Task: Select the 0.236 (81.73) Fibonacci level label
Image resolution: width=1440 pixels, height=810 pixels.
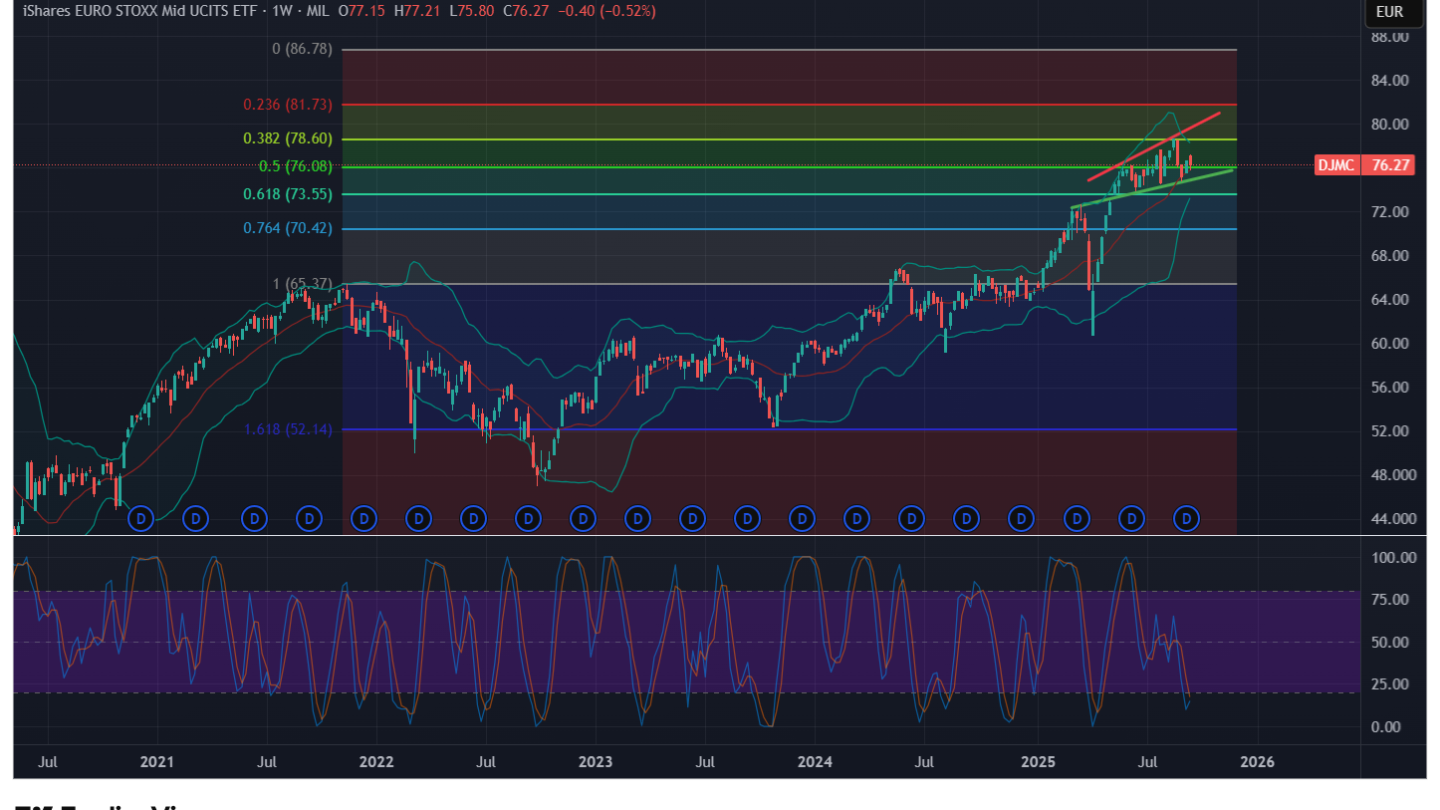Action: [287, 104]
